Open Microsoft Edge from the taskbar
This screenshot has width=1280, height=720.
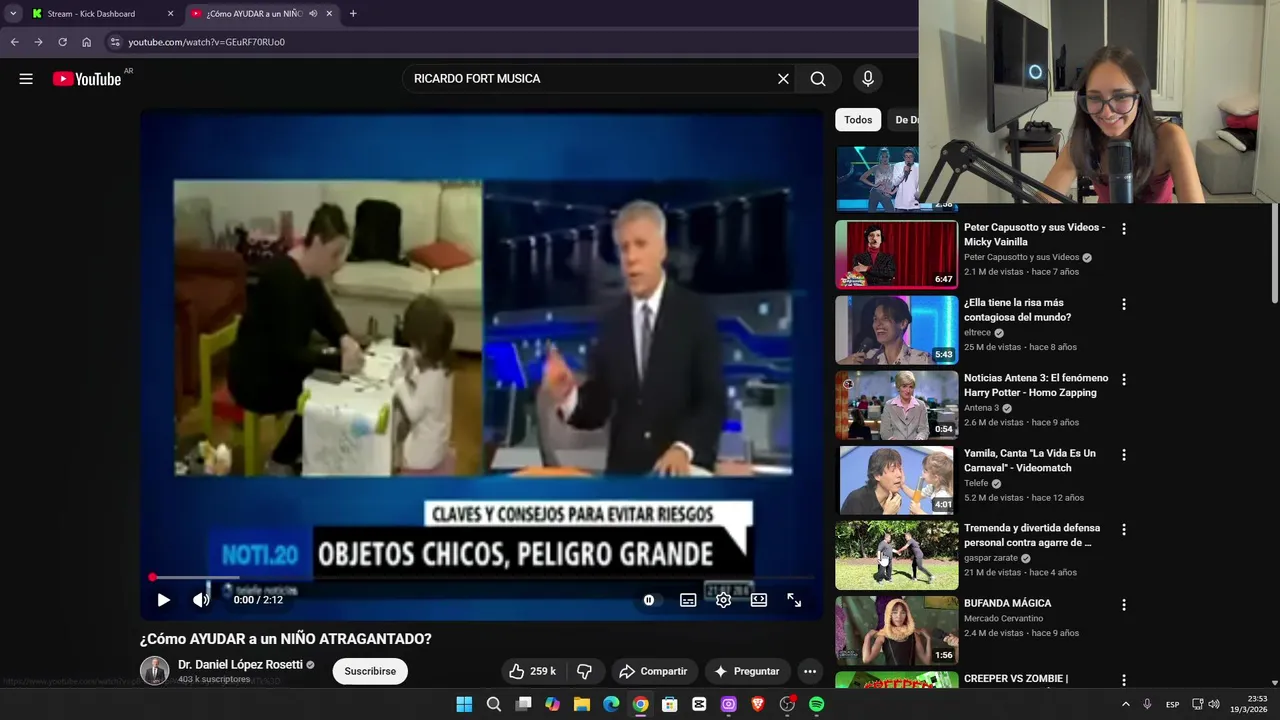coord(611,704)
